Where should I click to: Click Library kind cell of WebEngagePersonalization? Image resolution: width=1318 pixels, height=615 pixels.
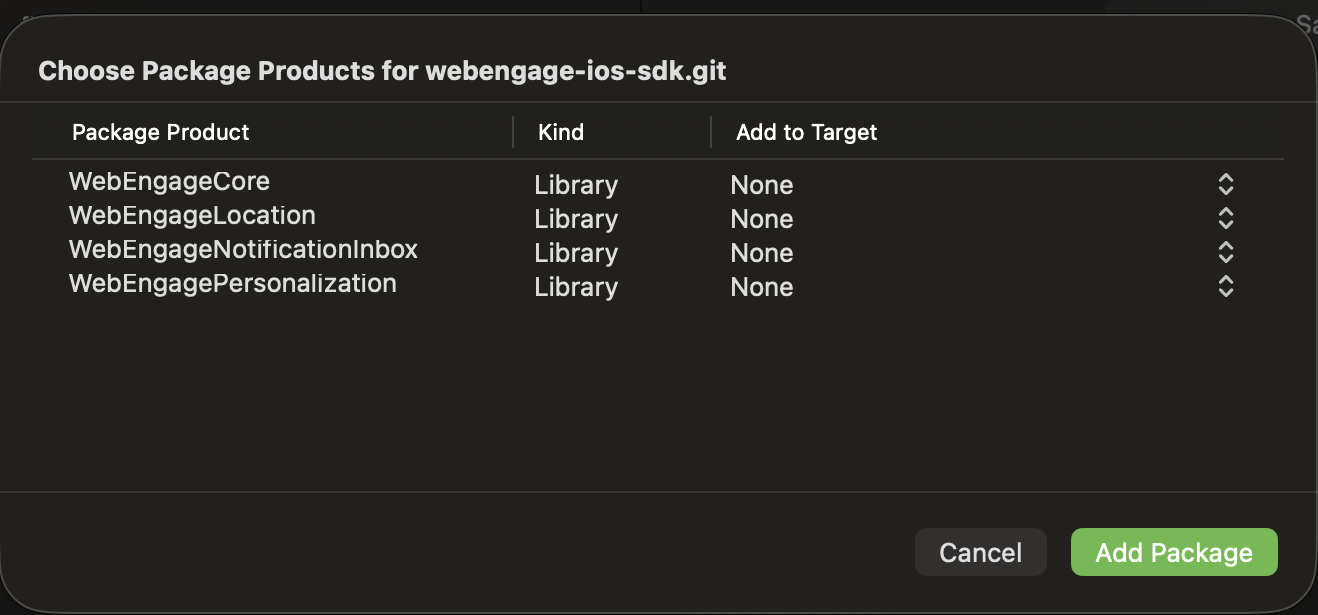pos(576,288)
